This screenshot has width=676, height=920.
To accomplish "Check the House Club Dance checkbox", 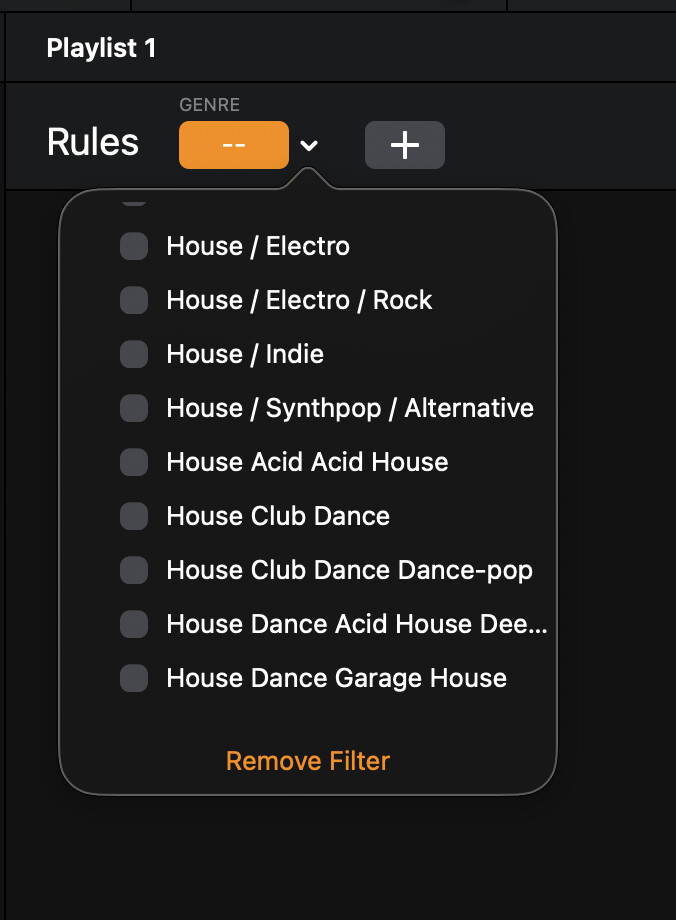I will tap(134, 516).
